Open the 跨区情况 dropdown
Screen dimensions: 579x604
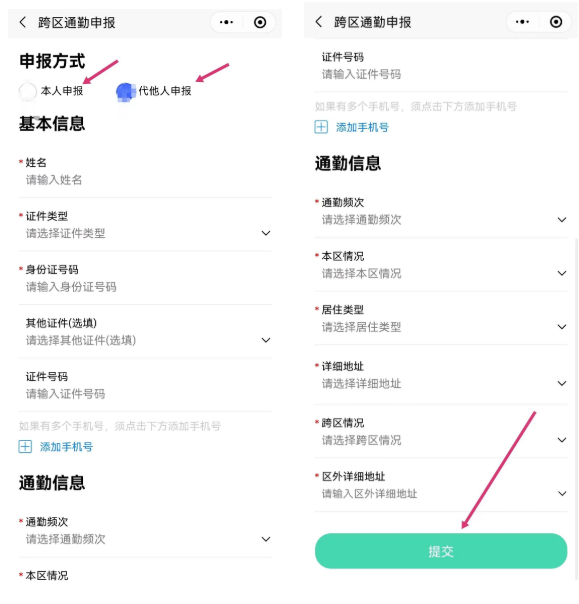pyautogui.click(x=441, y=432)
